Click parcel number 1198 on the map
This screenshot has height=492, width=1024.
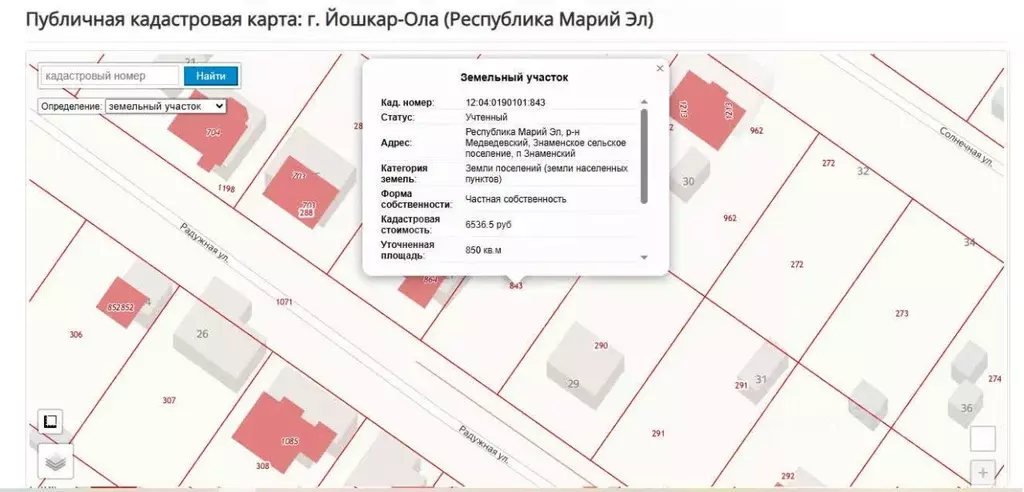pyautogui.click(x=227, y=189)
